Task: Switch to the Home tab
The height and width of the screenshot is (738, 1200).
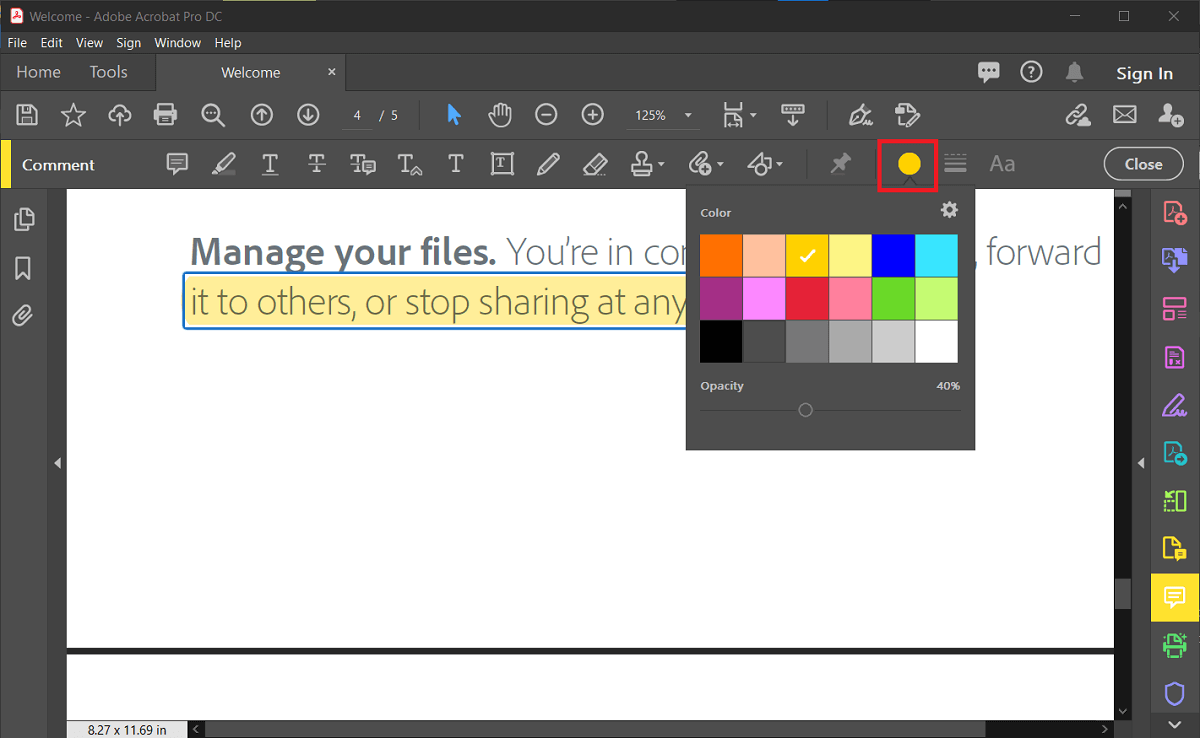Action: [x=38, y=72]
